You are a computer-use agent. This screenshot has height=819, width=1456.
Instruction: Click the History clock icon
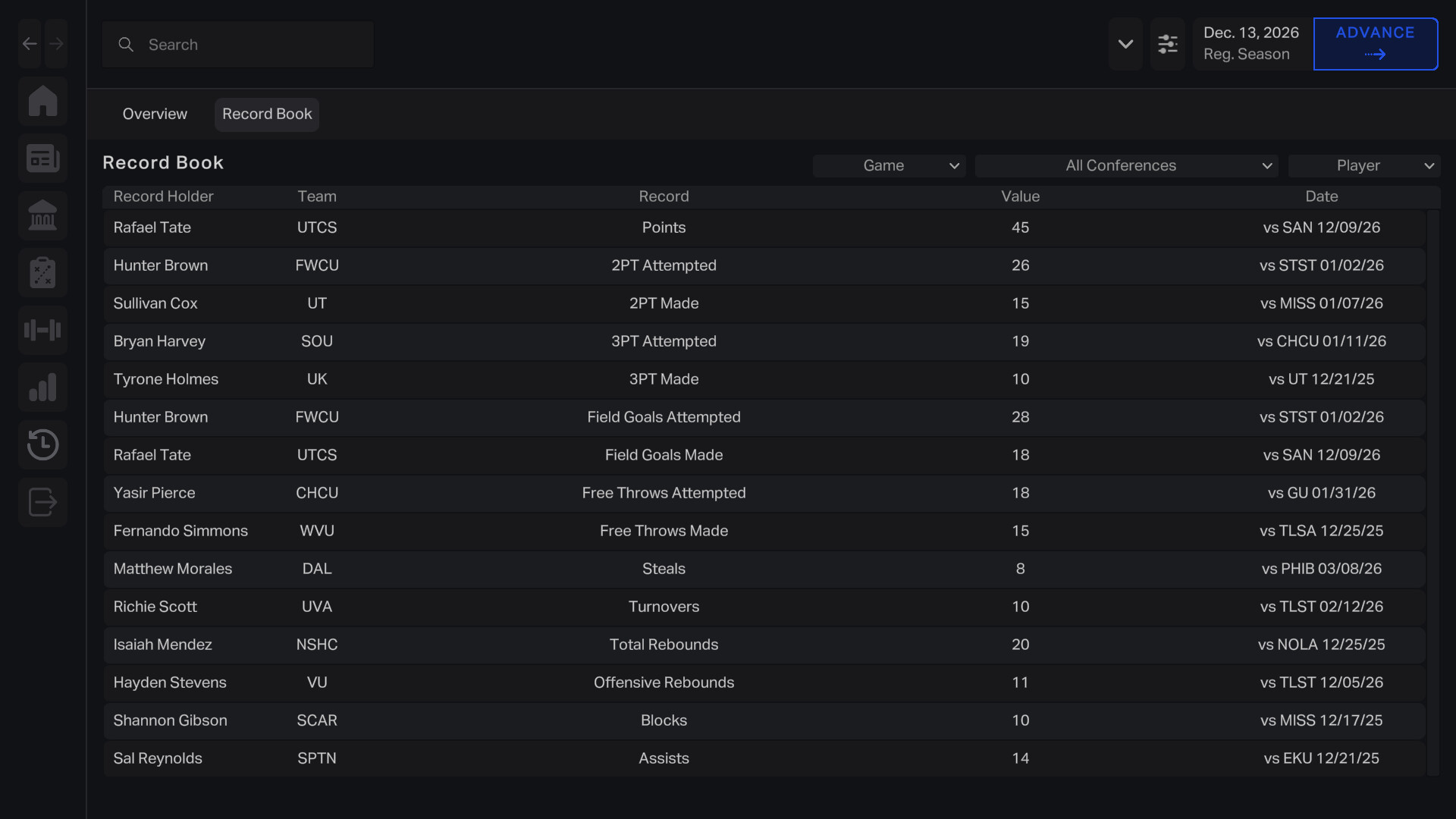click(x=42, y=444)
